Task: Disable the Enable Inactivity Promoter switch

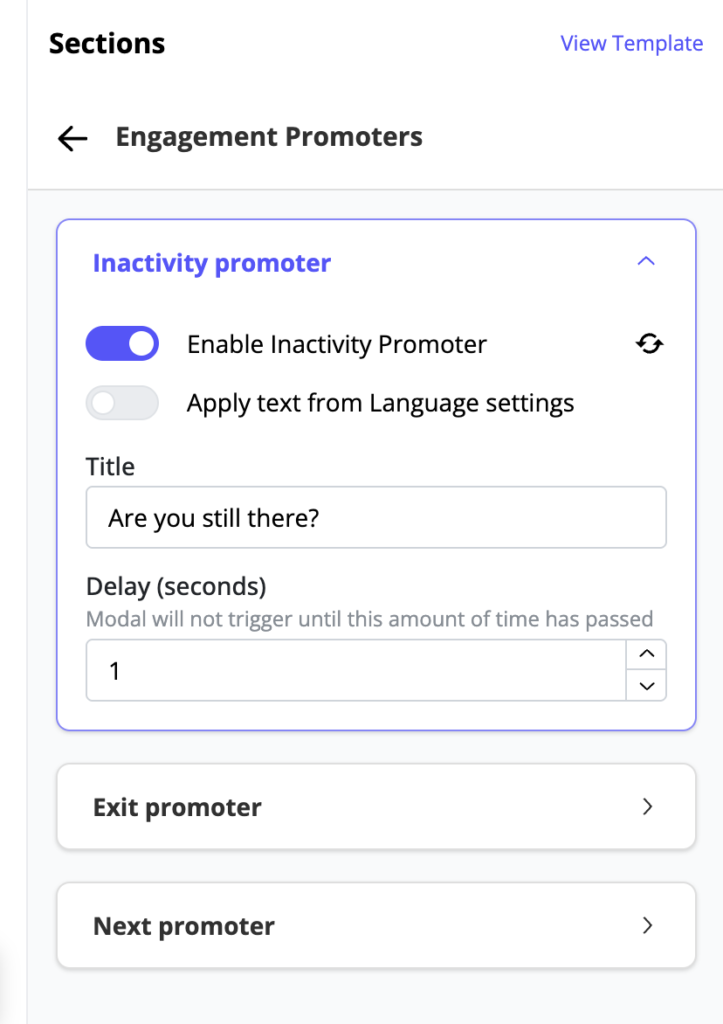Action: click(123, 344)
